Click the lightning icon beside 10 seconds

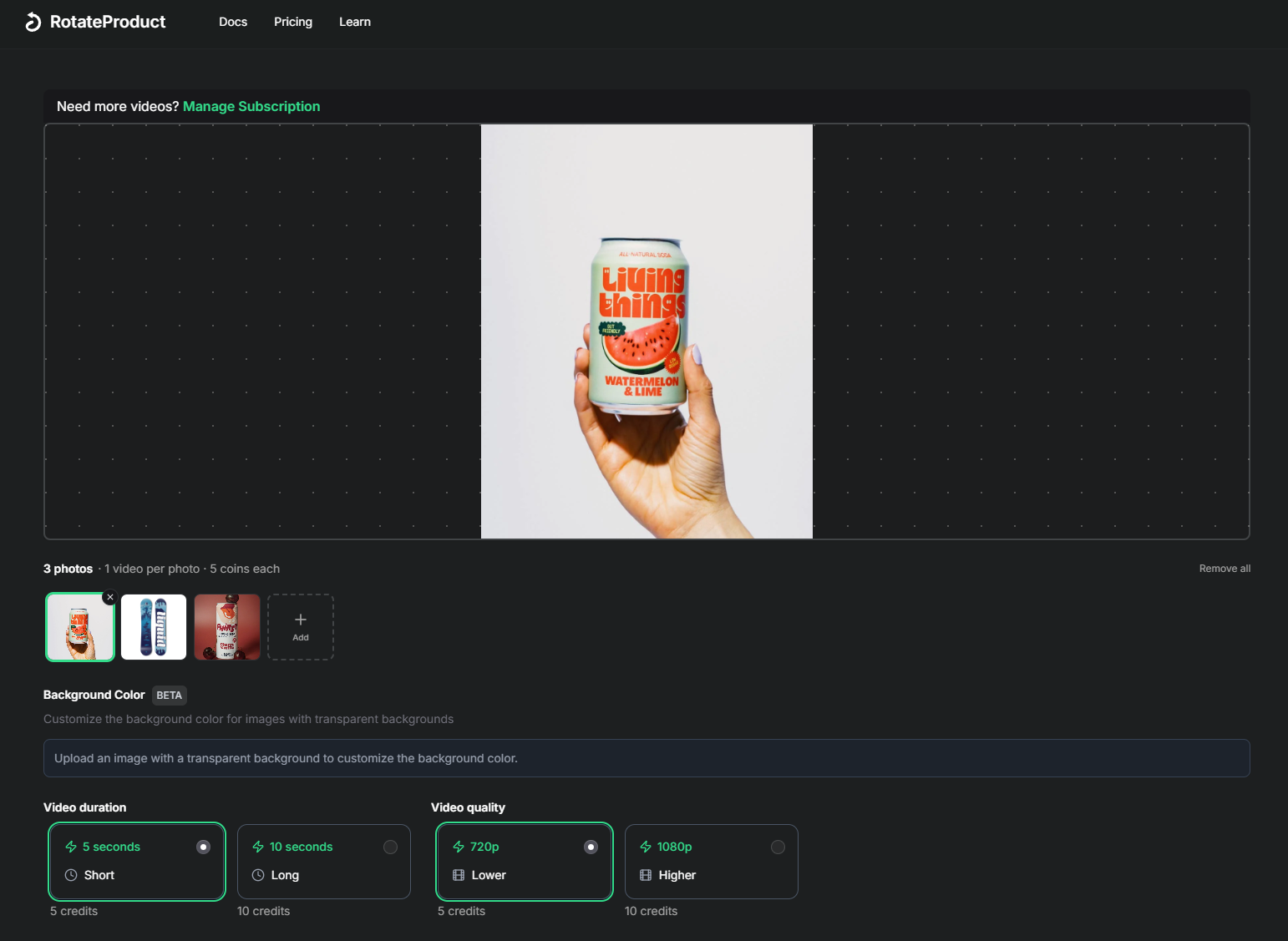click(x=258, y=847)
